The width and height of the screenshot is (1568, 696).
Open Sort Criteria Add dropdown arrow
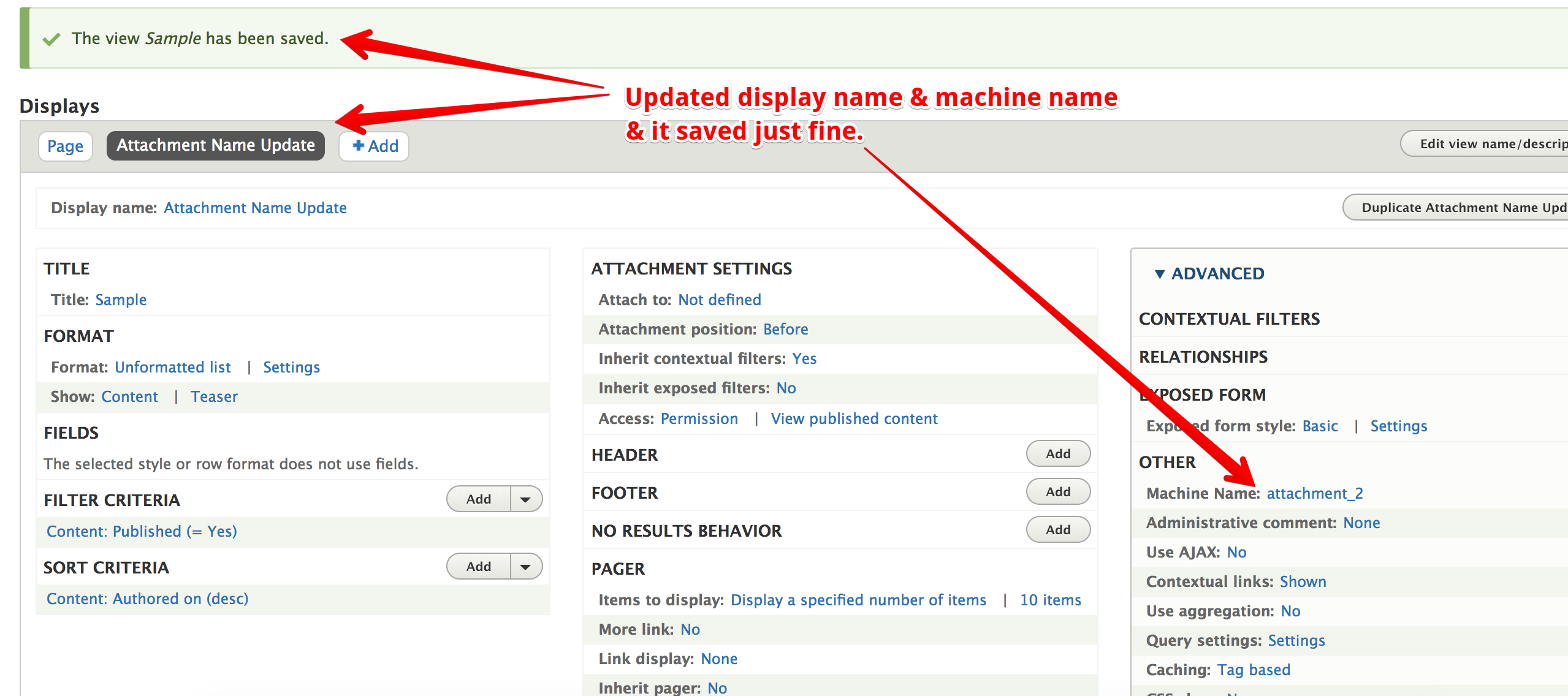(526, 567)
